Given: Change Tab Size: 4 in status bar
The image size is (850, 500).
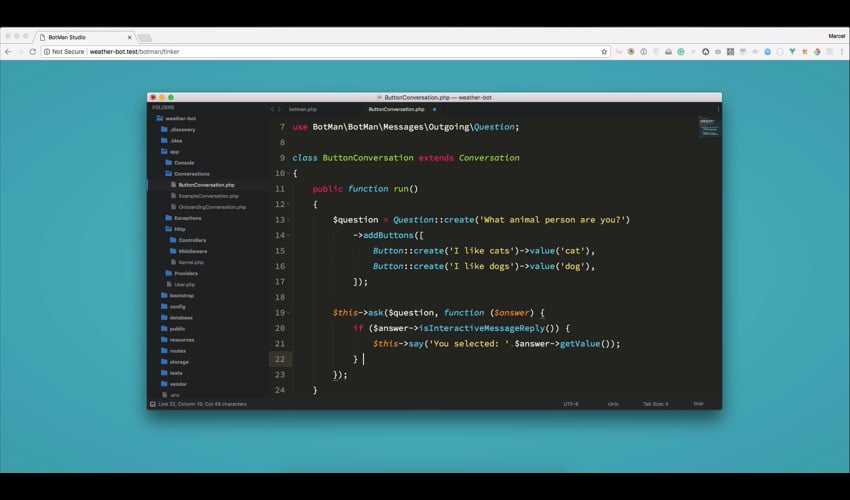Looking at the screenshot, I should pyautogui.click(x=655, y=404).
